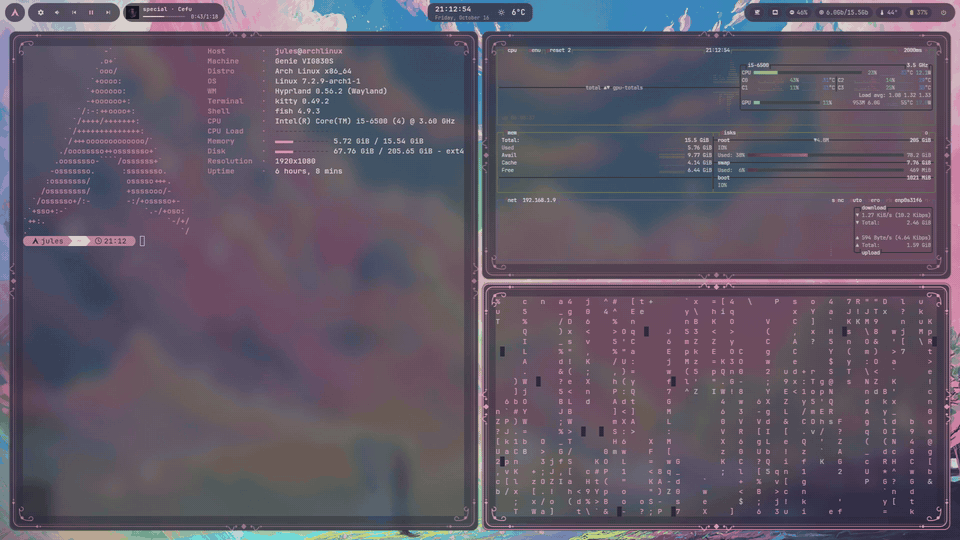This screenshot has height=540, width=960.
Task: Skip to the next track
Action: pos(108,12)
